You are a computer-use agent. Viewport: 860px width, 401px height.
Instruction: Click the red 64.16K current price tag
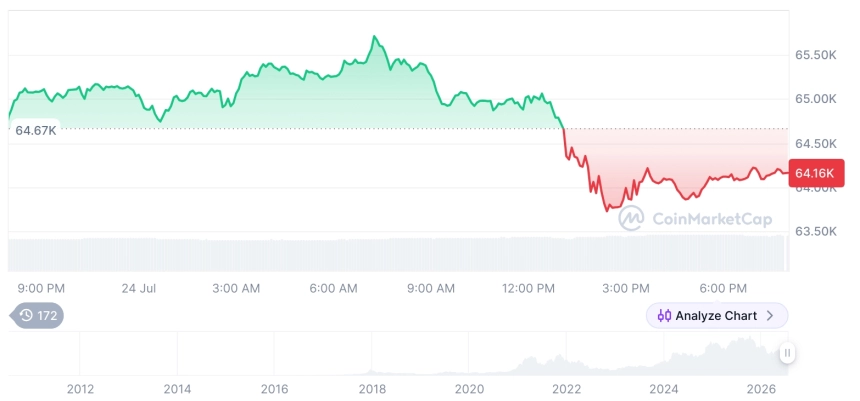pos(816,173)
